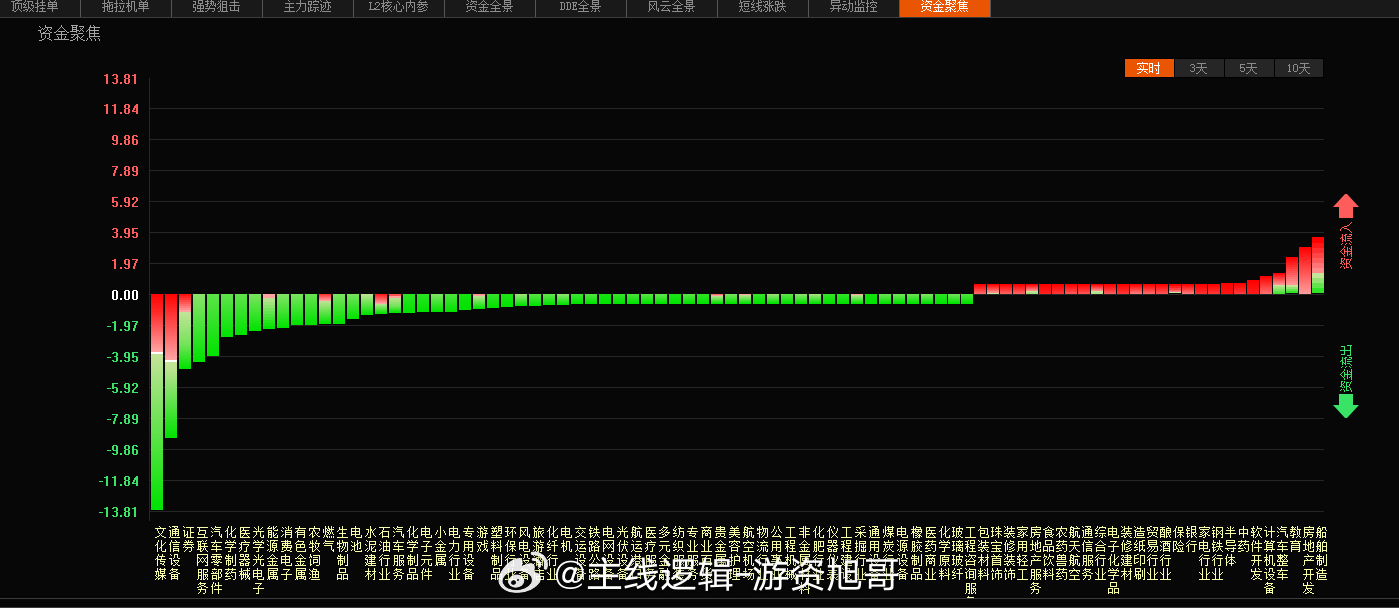Open the 顶级挂单 panel
This screenshot has height=608, width=1399.
pyautogui.click(x=34, y=8)
